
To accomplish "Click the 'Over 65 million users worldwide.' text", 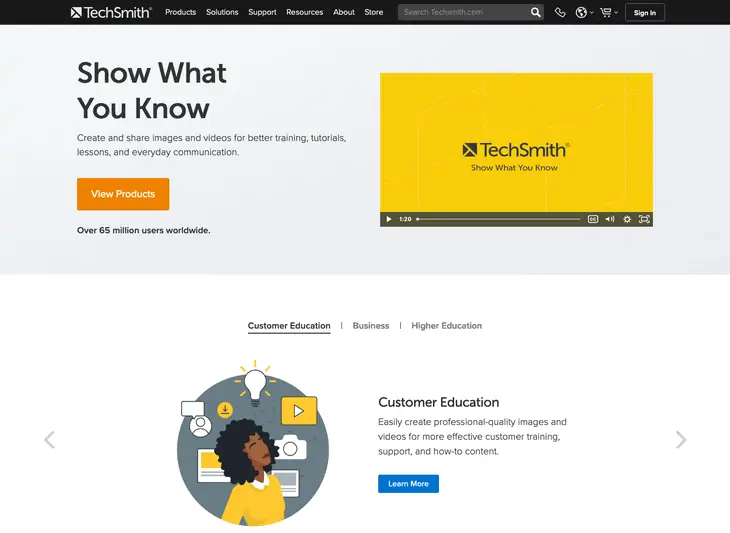I will pyautogui.click(x=143, y=230).
